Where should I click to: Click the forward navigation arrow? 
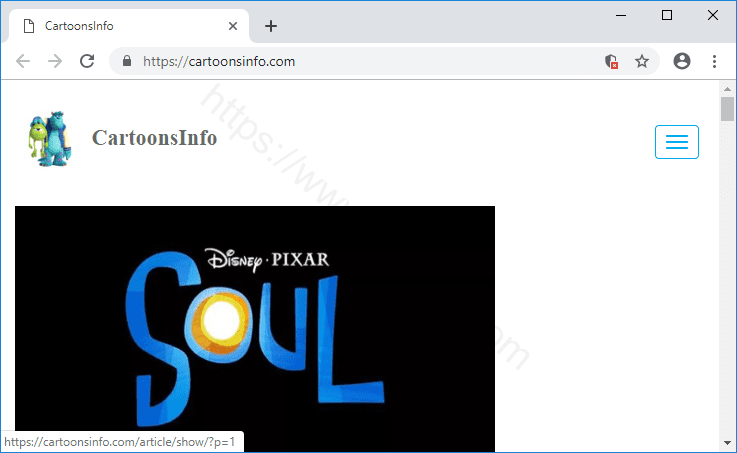click(55, 61)
